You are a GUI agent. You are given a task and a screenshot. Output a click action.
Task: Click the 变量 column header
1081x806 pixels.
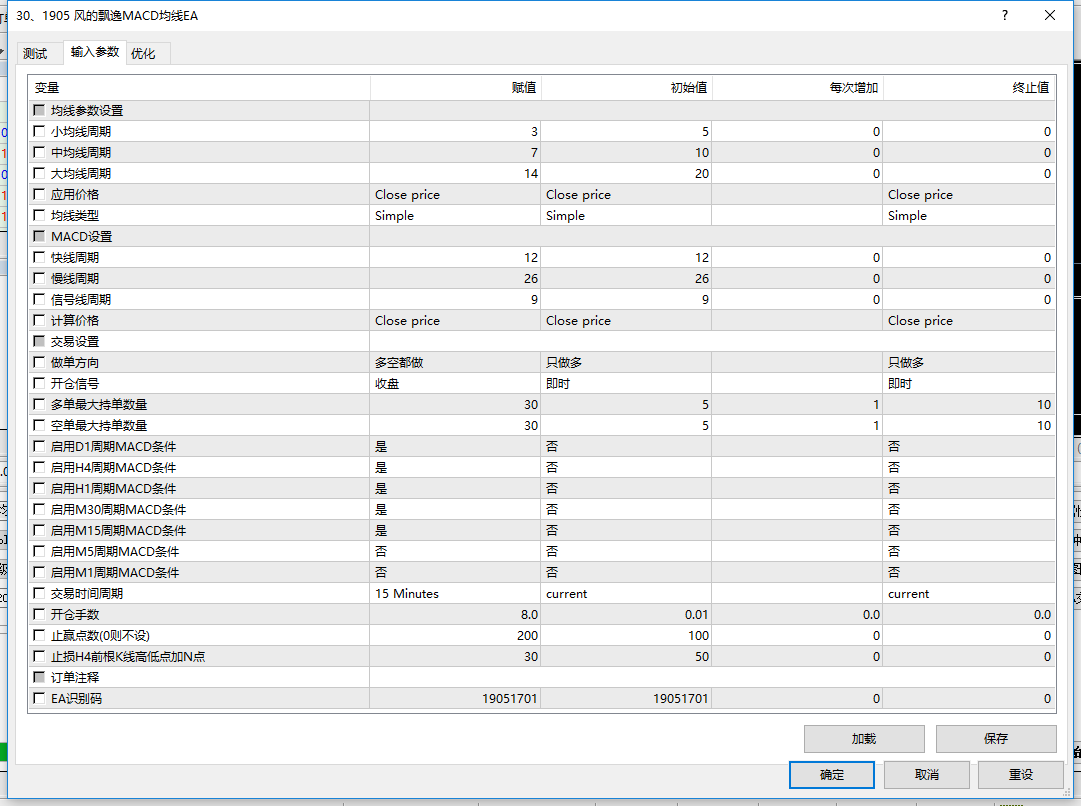pos(199,88)
